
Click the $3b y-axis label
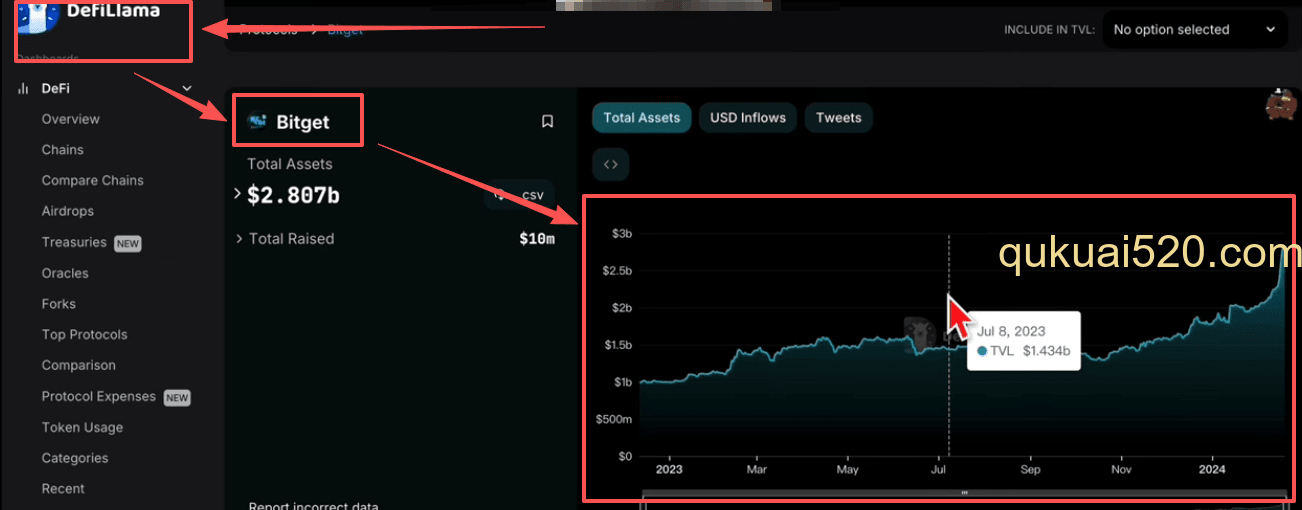point(622,234)
